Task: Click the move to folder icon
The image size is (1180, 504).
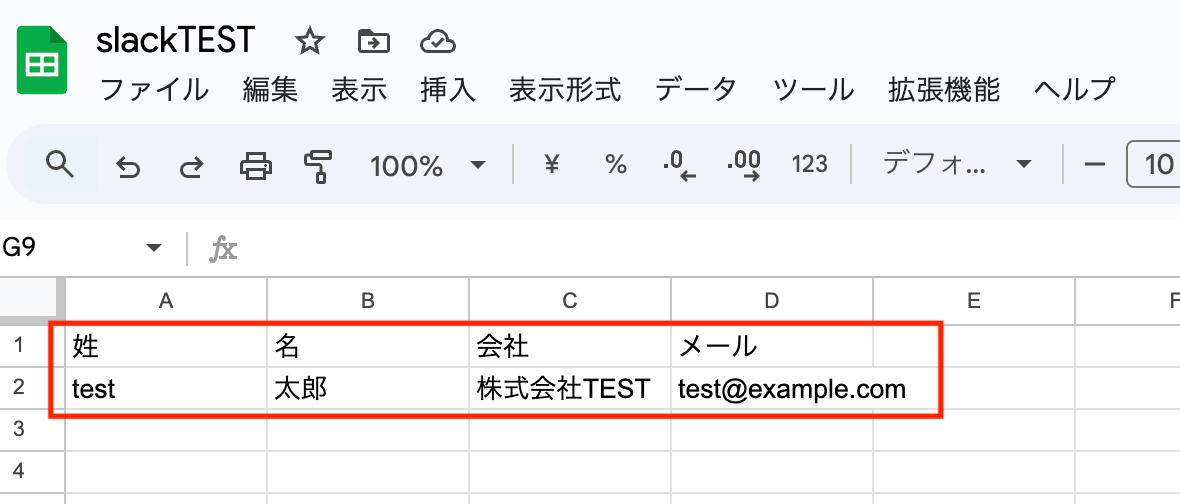Action: tap(373, 42)
